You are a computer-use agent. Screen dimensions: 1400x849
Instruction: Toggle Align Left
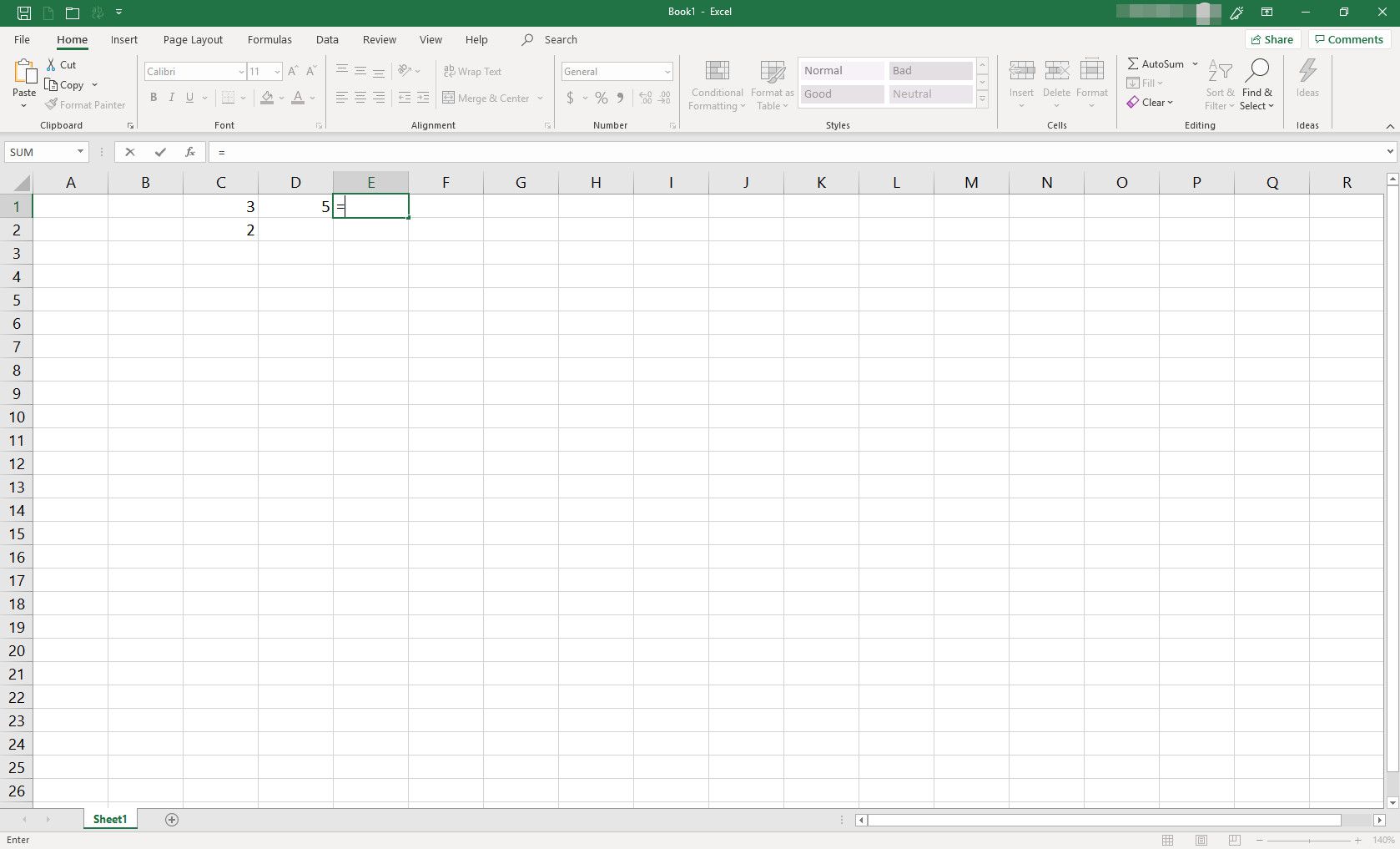tap(342, 98)
